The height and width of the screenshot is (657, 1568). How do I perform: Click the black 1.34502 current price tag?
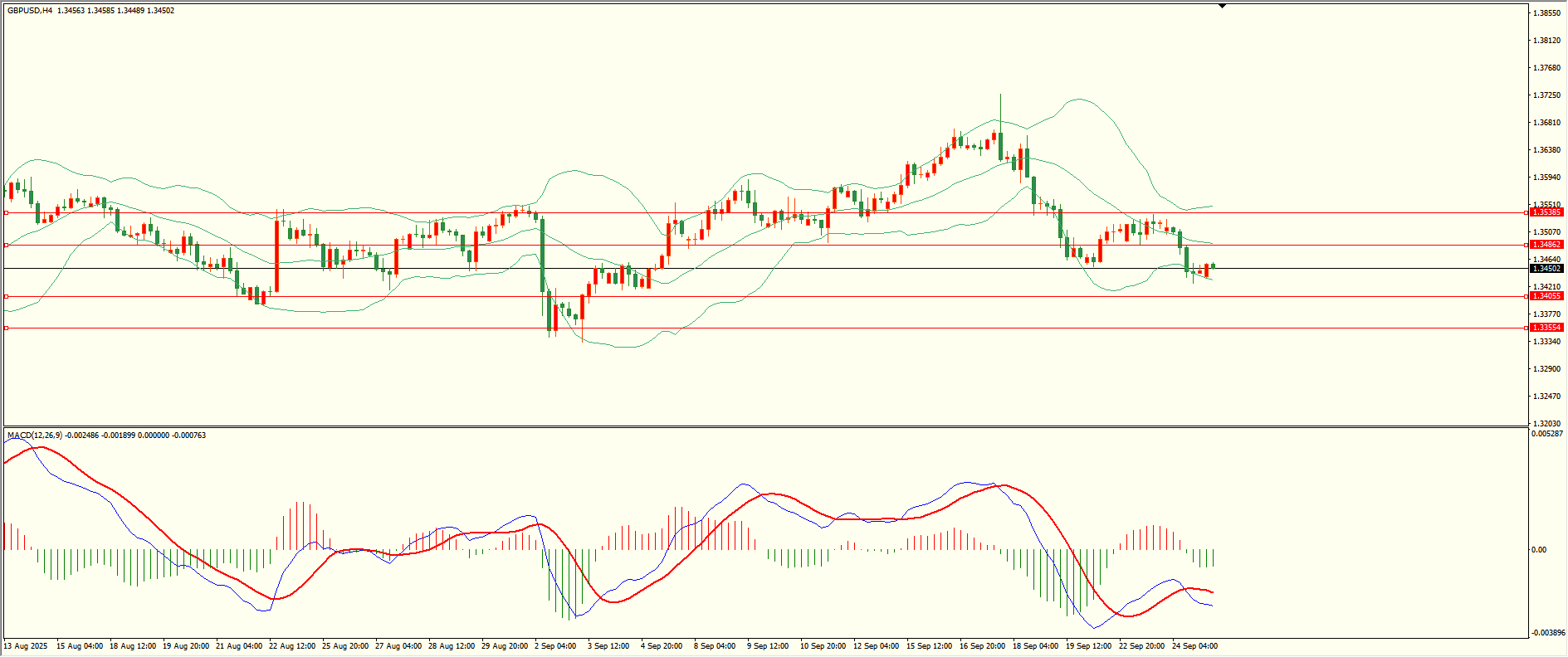tap(1546, 268)
